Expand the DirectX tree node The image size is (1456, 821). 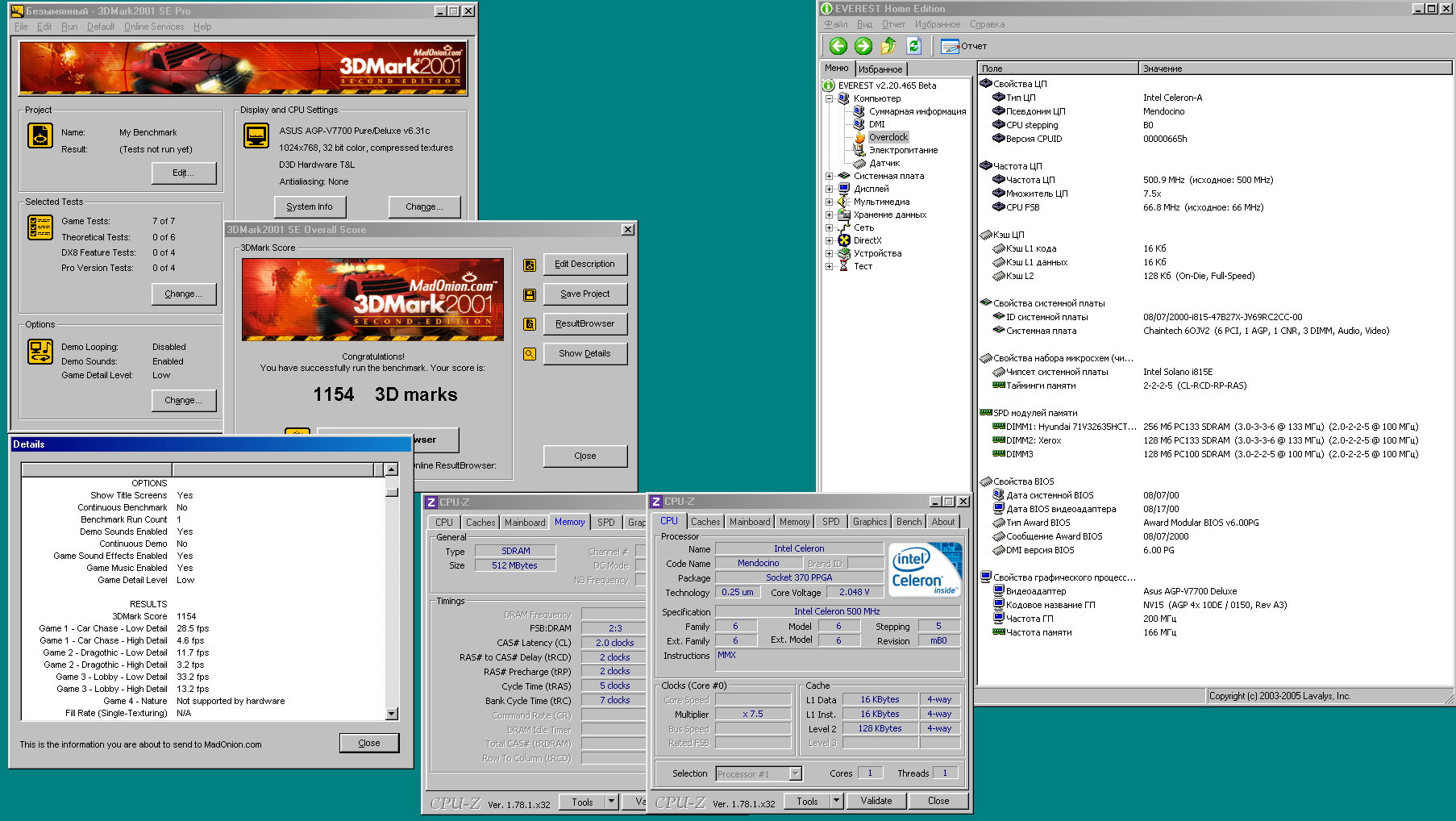[x=829, y=240]
